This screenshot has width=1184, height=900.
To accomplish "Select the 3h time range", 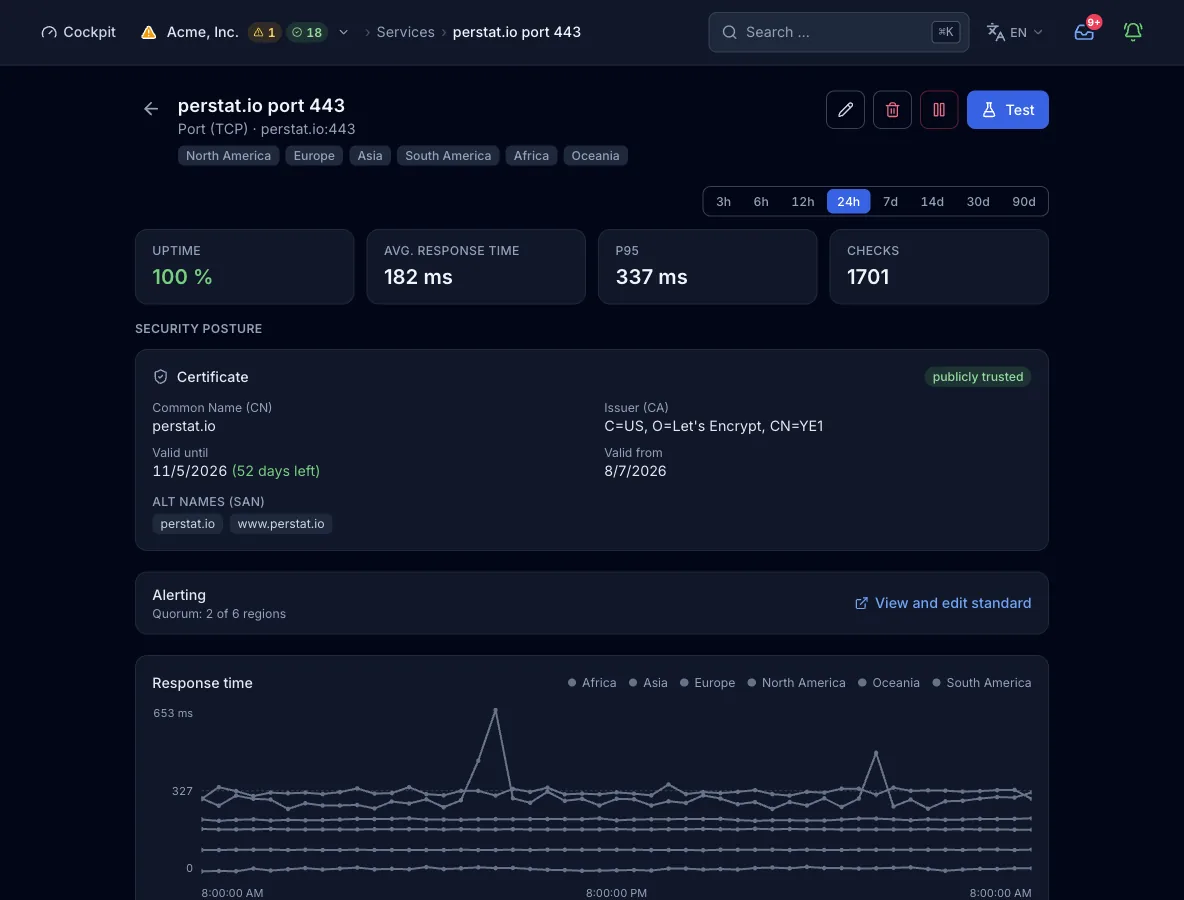I will point(723,202).
